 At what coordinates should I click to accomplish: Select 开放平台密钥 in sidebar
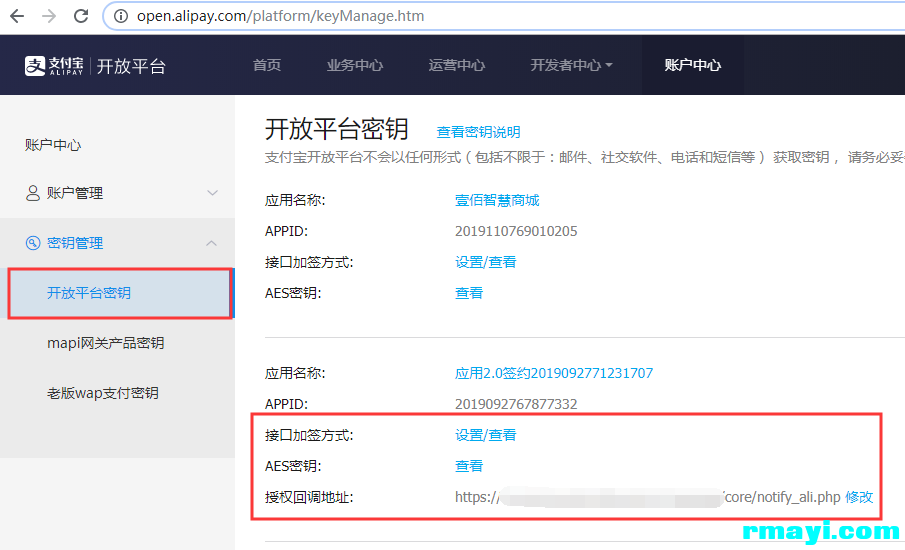120,293
